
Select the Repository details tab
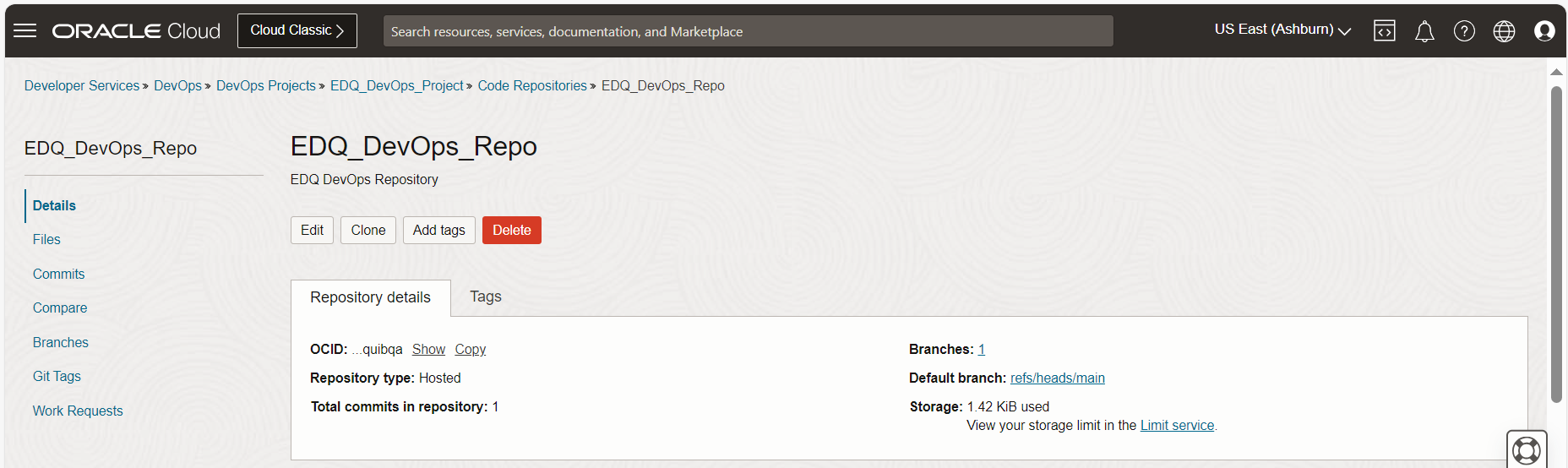(x=370, y=297)
